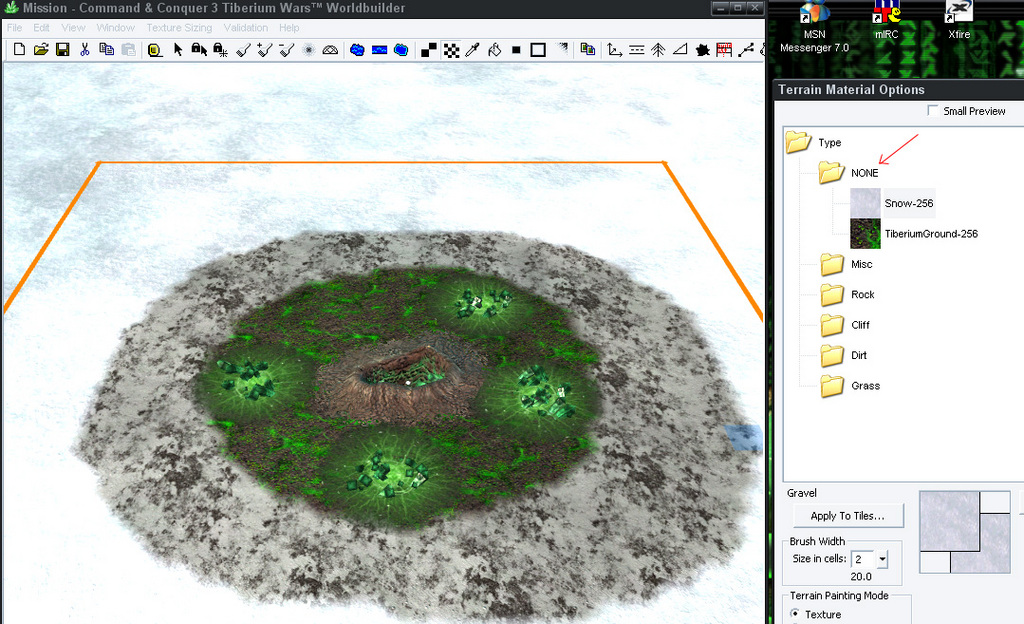Viewport: 1024px width, 624px height.
Task: Click the Size in cells value field
Action: coord(864,559)
